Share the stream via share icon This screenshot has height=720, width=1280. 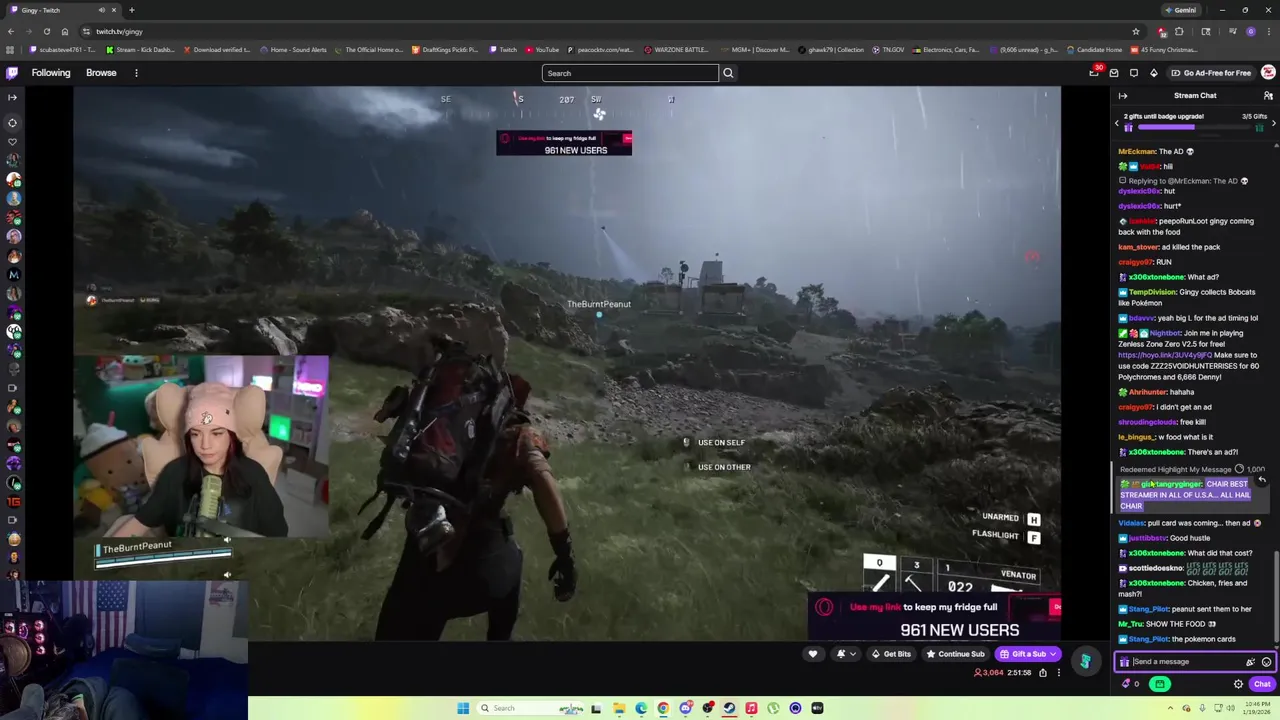click(1043, 673)
